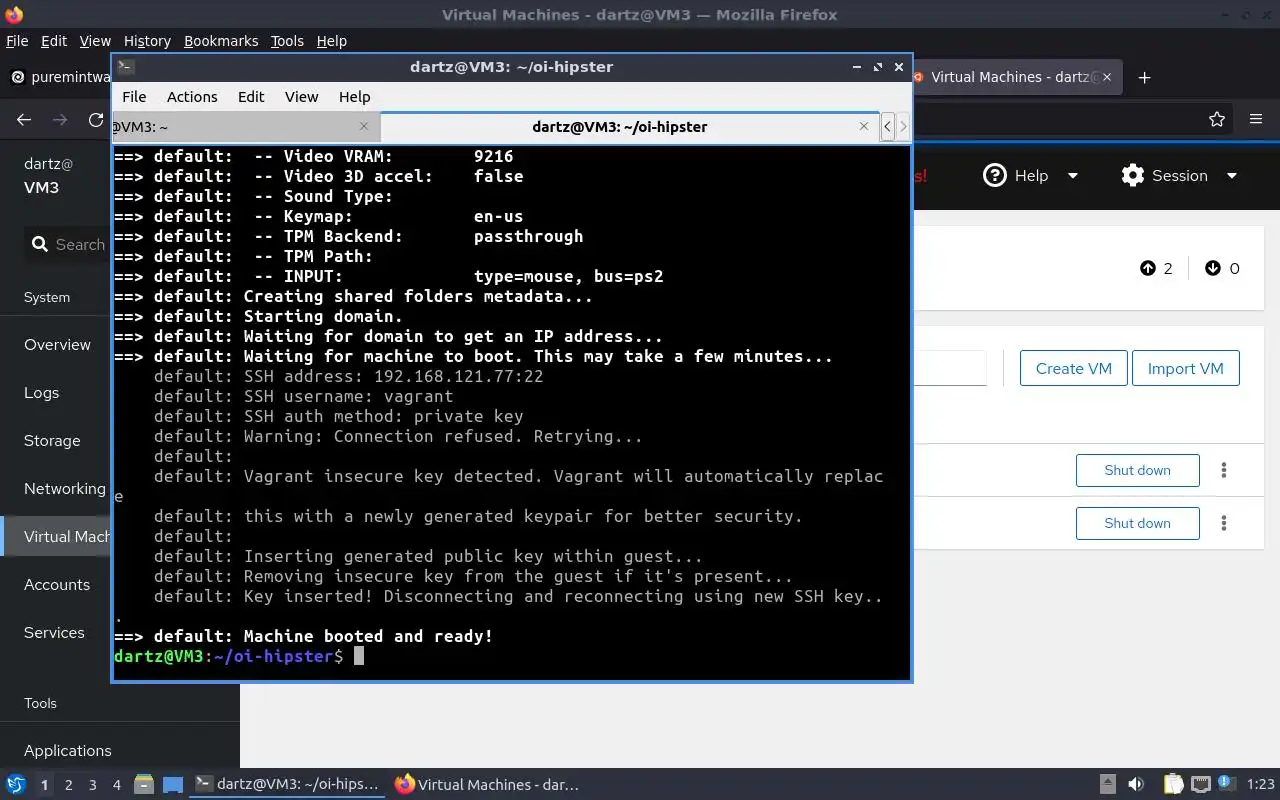1280x800 pixels.
Task: Click the Create VM button
Action: pyautogui.click(x=1074, y=368)
